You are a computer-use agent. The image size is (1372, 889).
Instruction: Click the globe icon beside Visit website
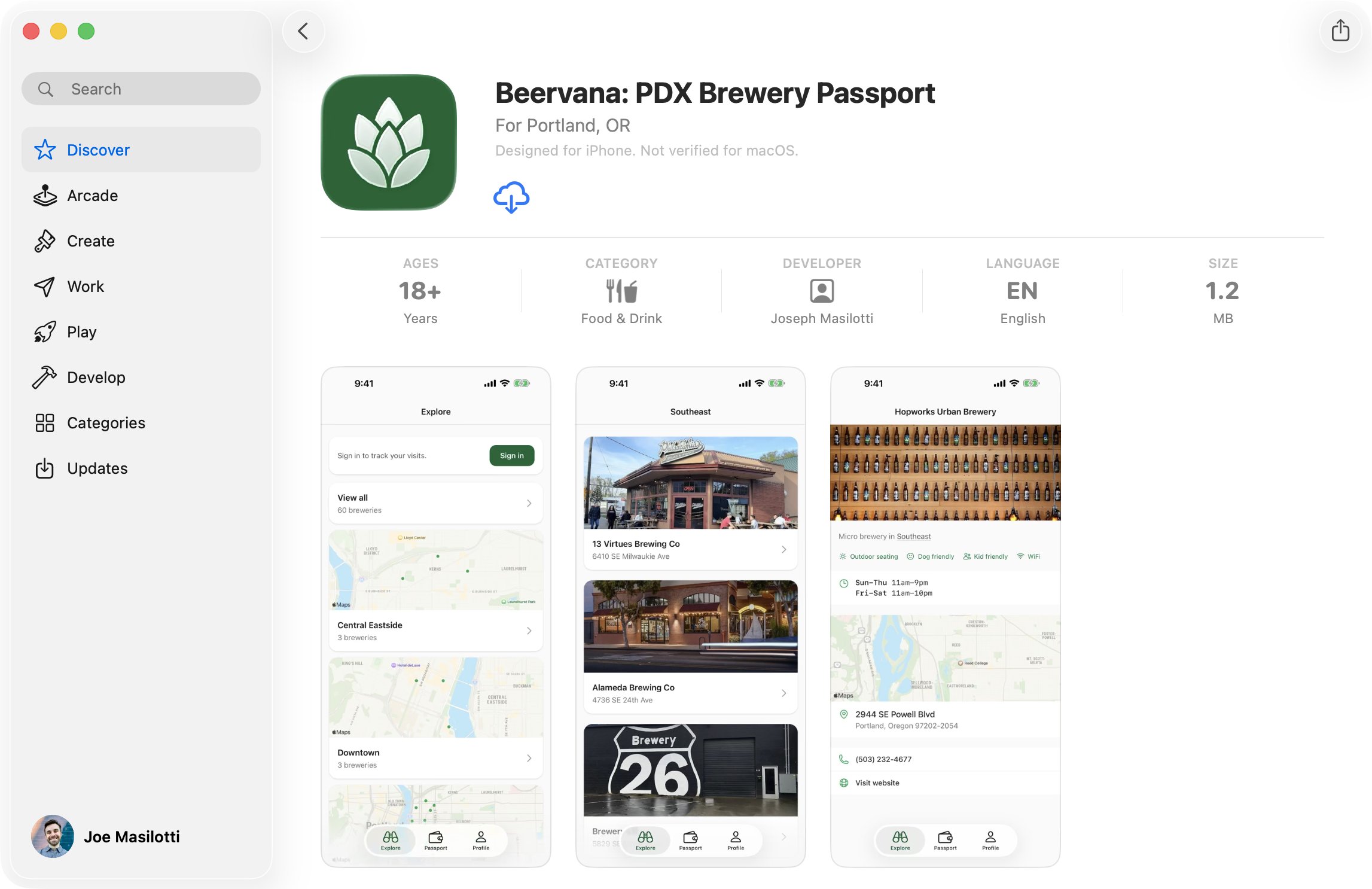844,783
